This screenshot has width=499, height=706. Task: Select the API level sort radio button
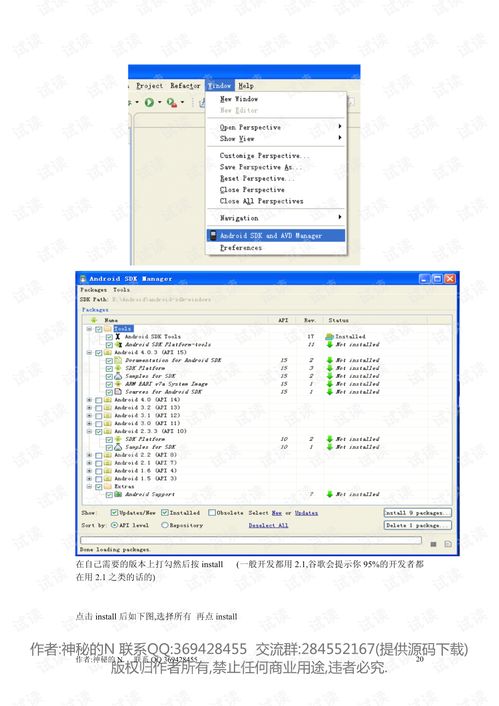(x=114, y=525)
